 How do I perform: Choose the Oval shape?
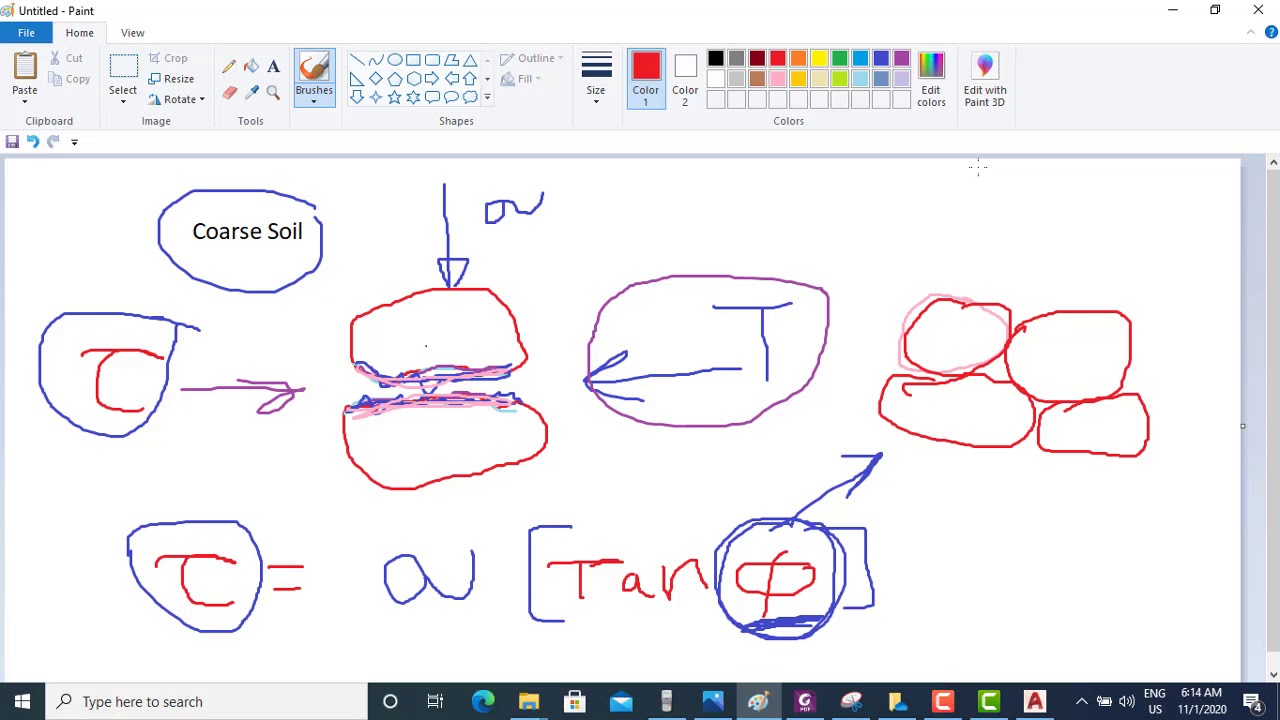395,60
